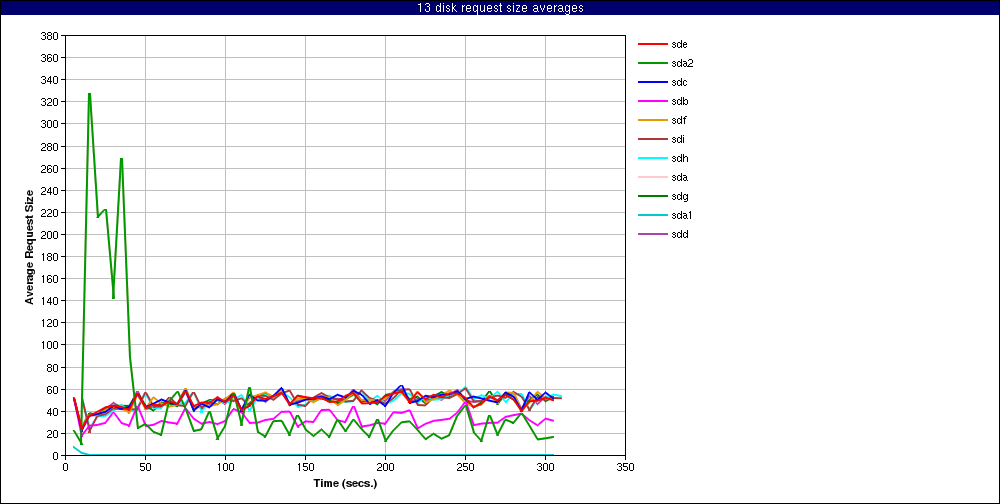Image resolution: width=1000 pixels, height=504 pixels.
Task: Click the 160 tick label
Action: (50, 279)
